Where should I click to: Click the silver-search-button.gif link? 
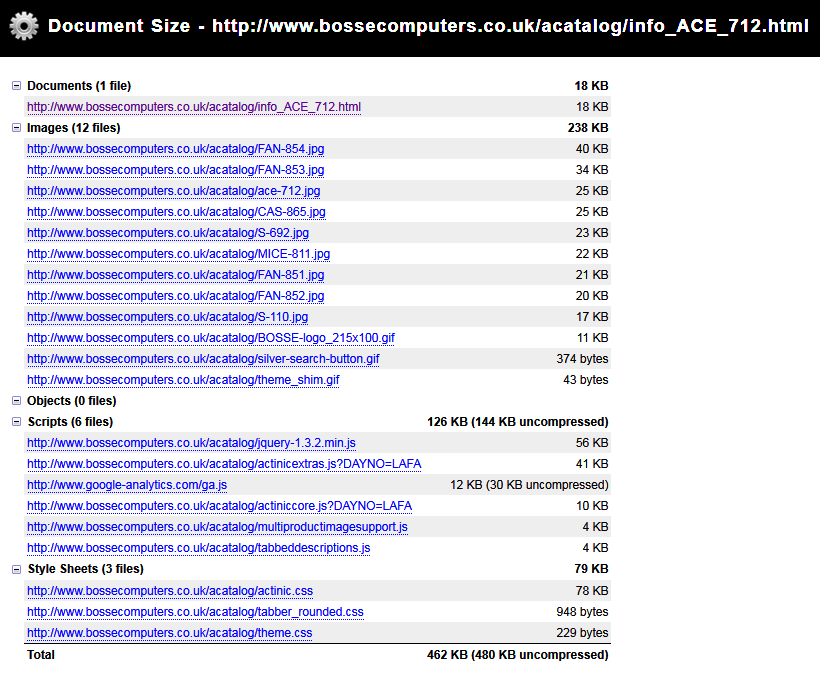click(x=203, y=359)
